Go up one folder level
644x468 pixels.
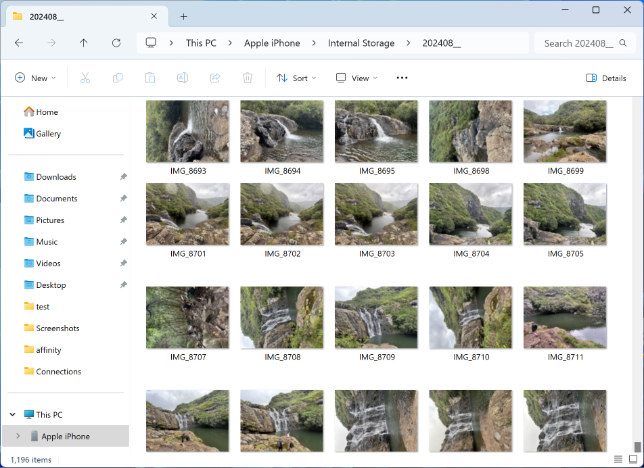tap(84, 43)
